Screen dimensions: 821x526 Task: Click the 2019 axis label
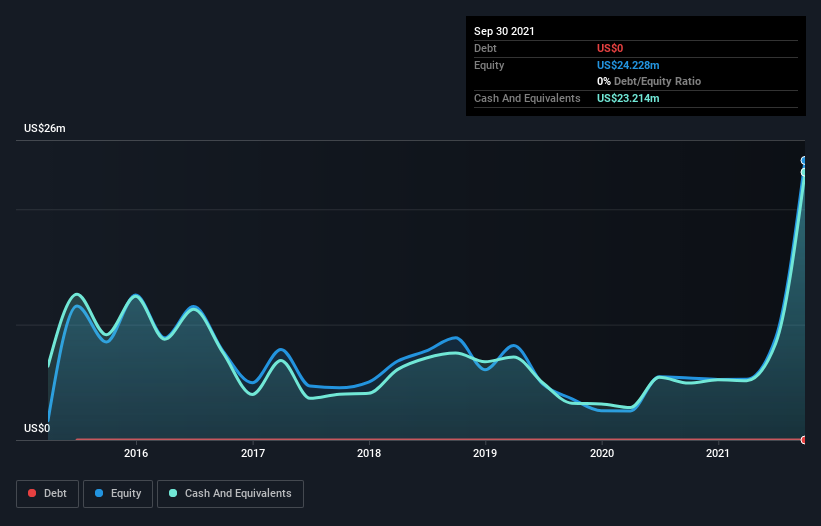(485, 453)
